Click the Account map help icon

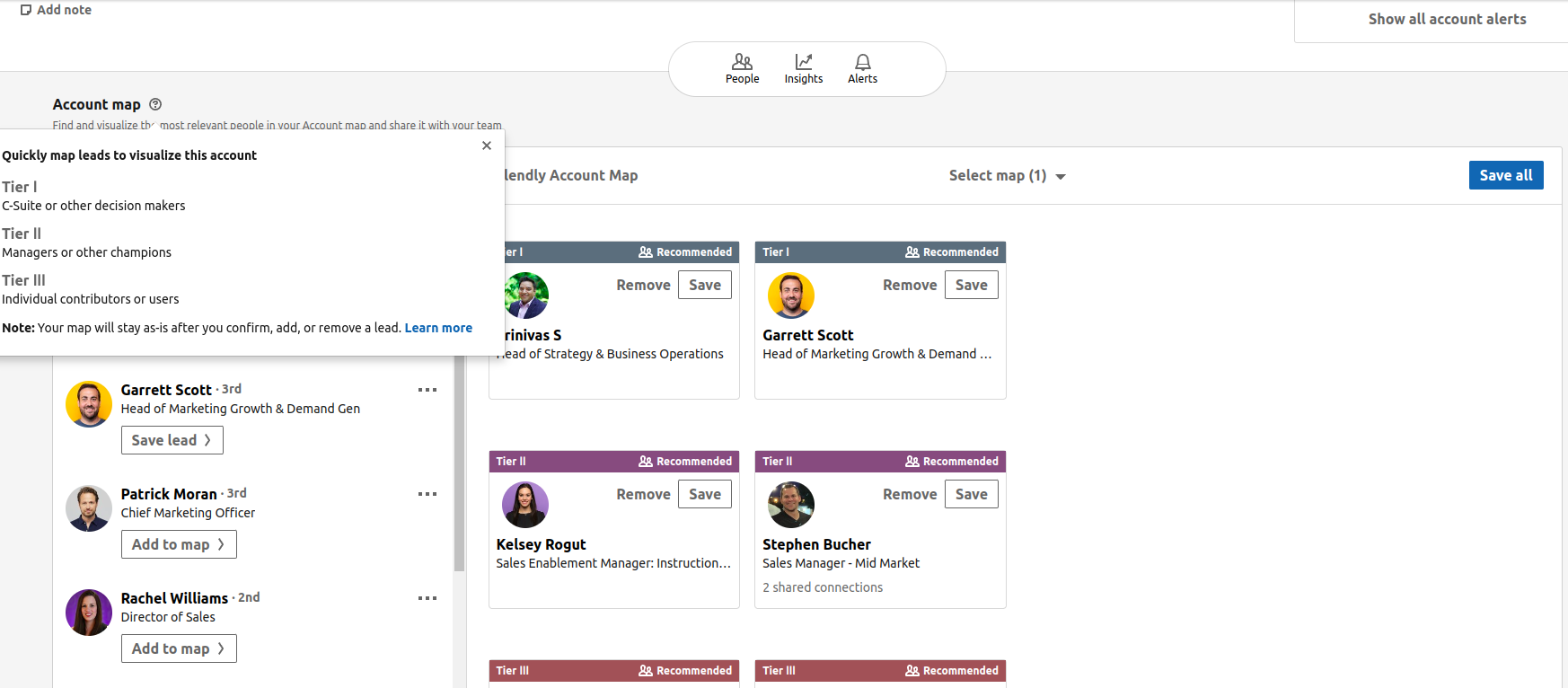(x=155, y=104)
